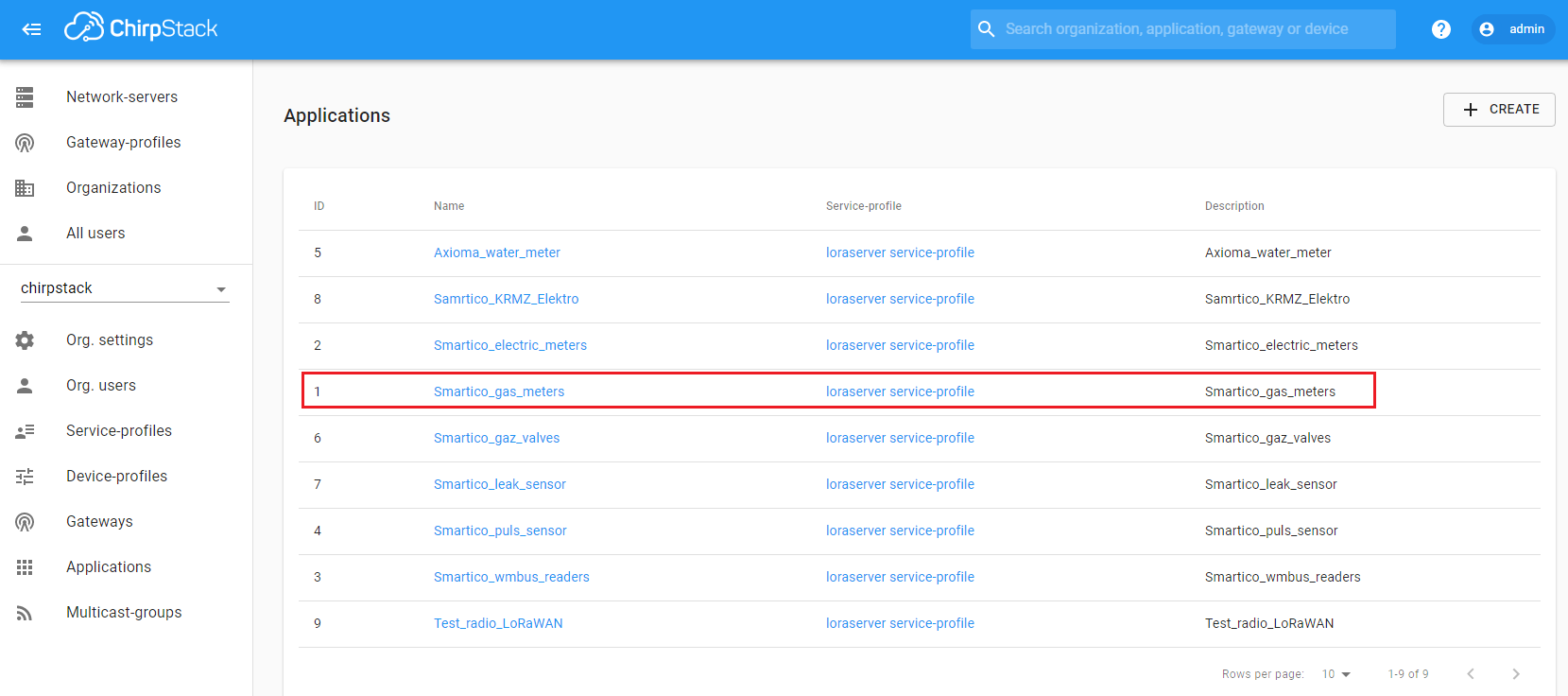Go to Gateways in the sidebar
This screenshot has height=696, width=1568.
tap(99, 522)
